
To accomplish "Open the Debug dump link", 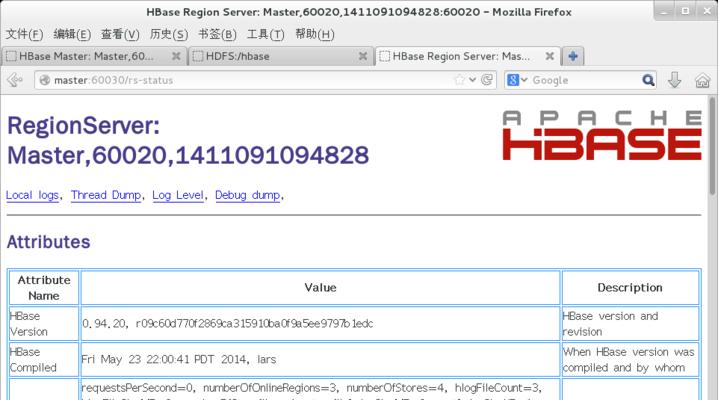I will (x=247, y=195).
